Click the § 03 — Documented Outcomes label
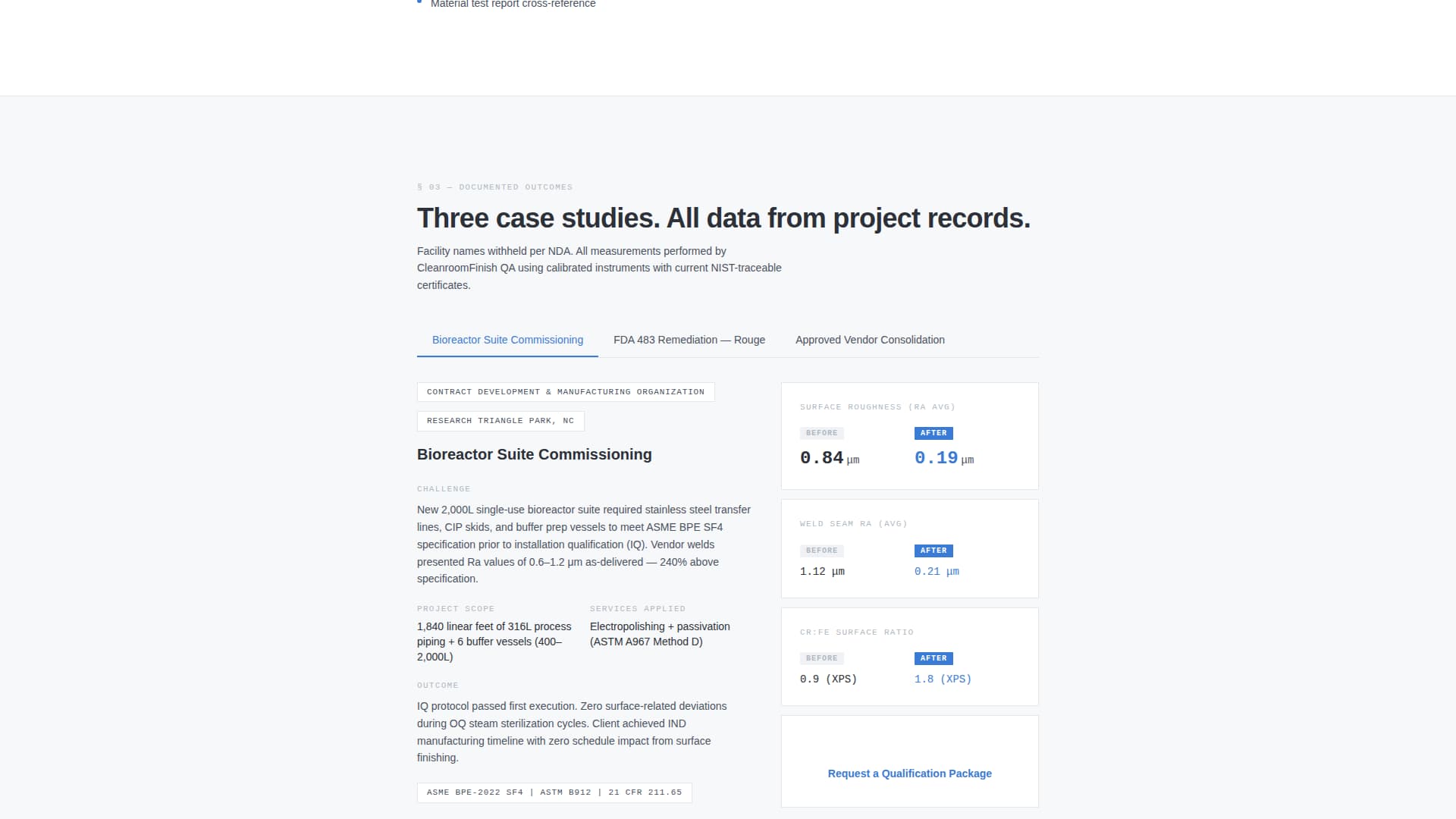This screenshot has width=1456, height=819. click(494, 187)
